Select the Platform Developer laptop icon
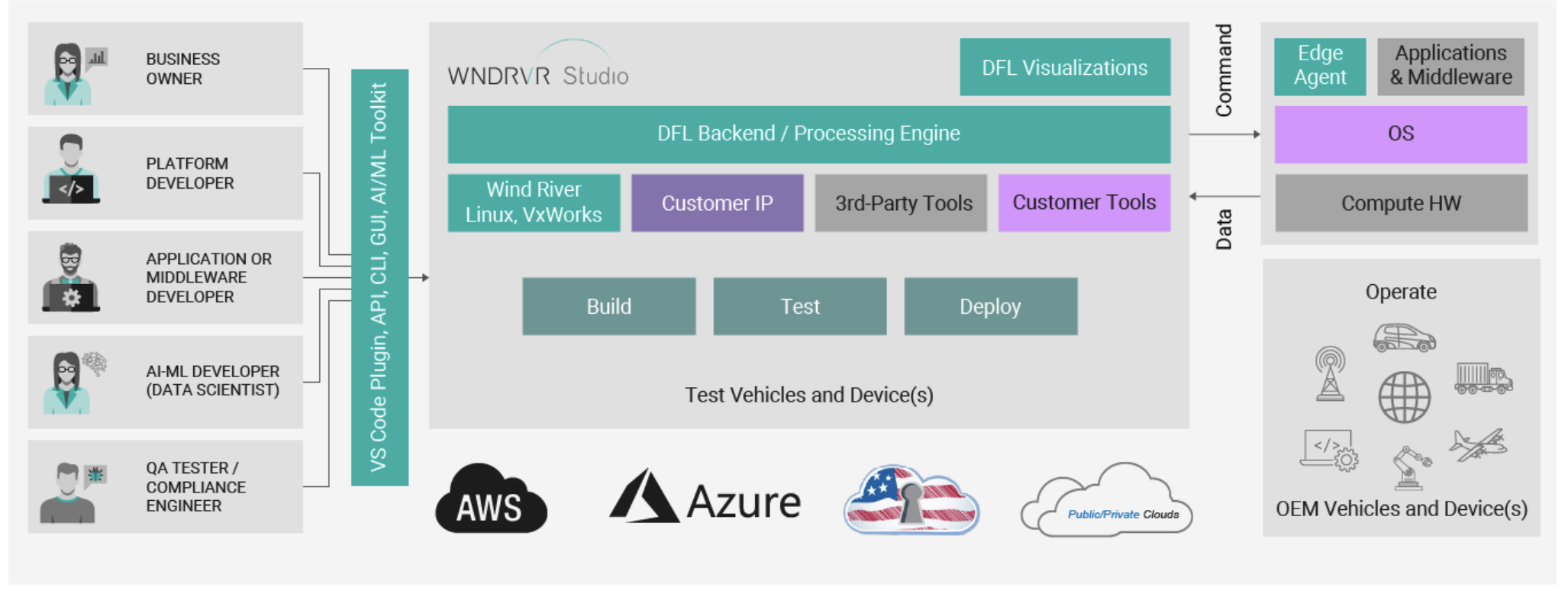1568x594 pixels. [71, 187]
